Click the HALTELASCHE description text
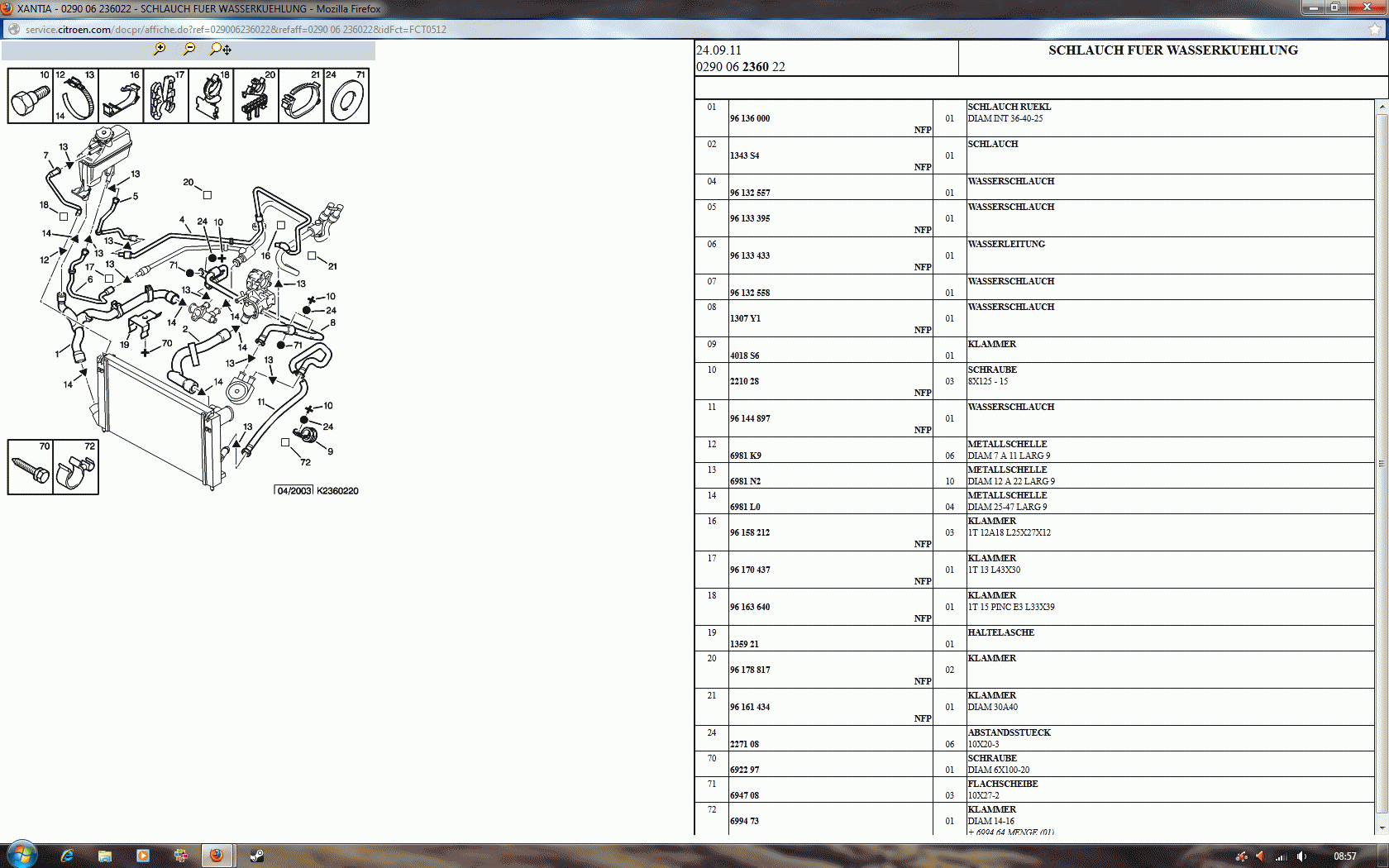This screenshot has height=868, width=1389. coord(1001,632)
